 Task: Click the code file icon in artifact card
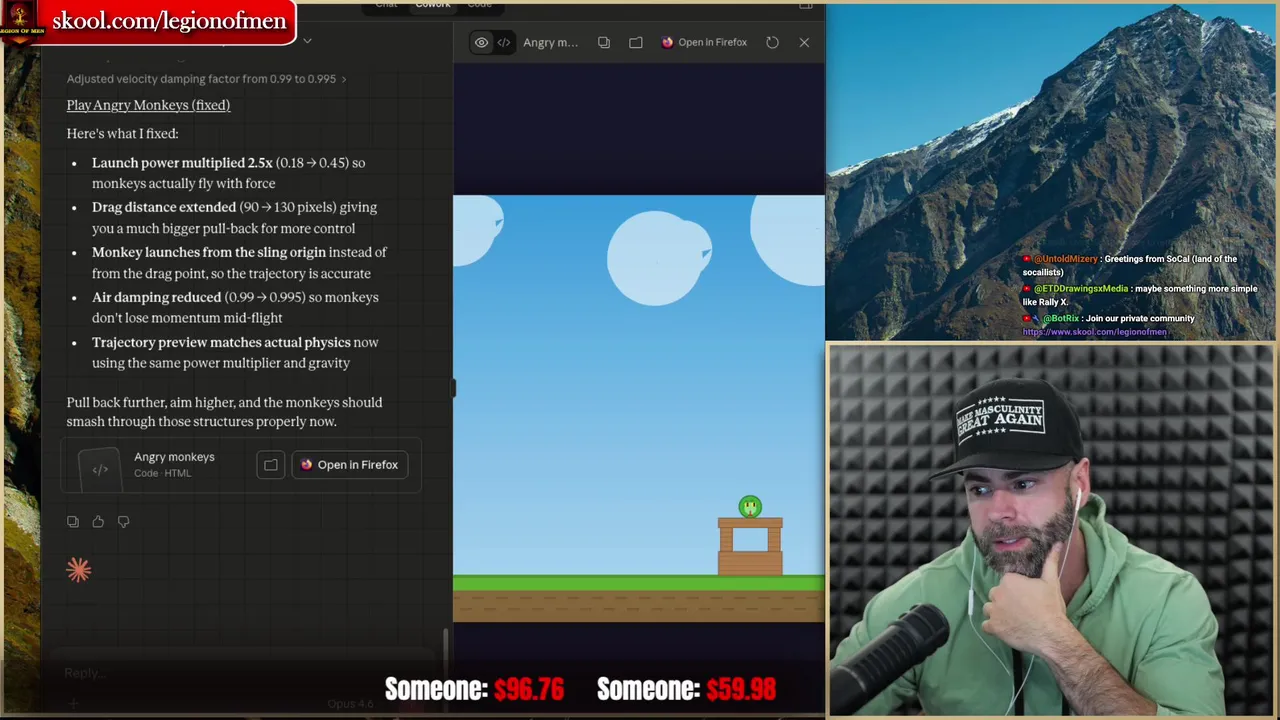[x=100, y=468]
